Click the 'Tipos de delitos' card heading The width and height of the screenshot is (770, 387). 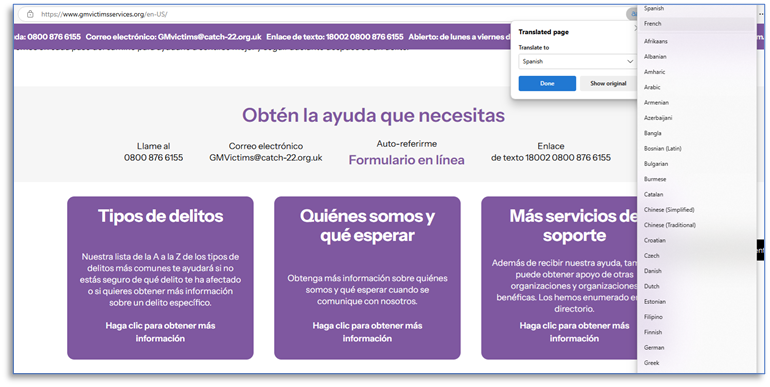pos(161,216)
